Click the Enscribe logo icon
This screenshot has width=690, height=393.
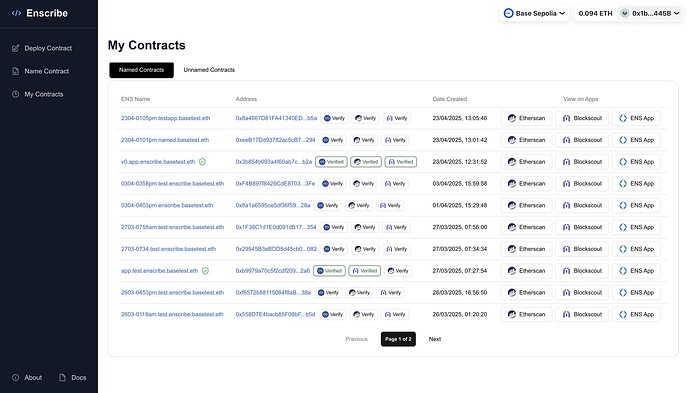coord(16,13)
